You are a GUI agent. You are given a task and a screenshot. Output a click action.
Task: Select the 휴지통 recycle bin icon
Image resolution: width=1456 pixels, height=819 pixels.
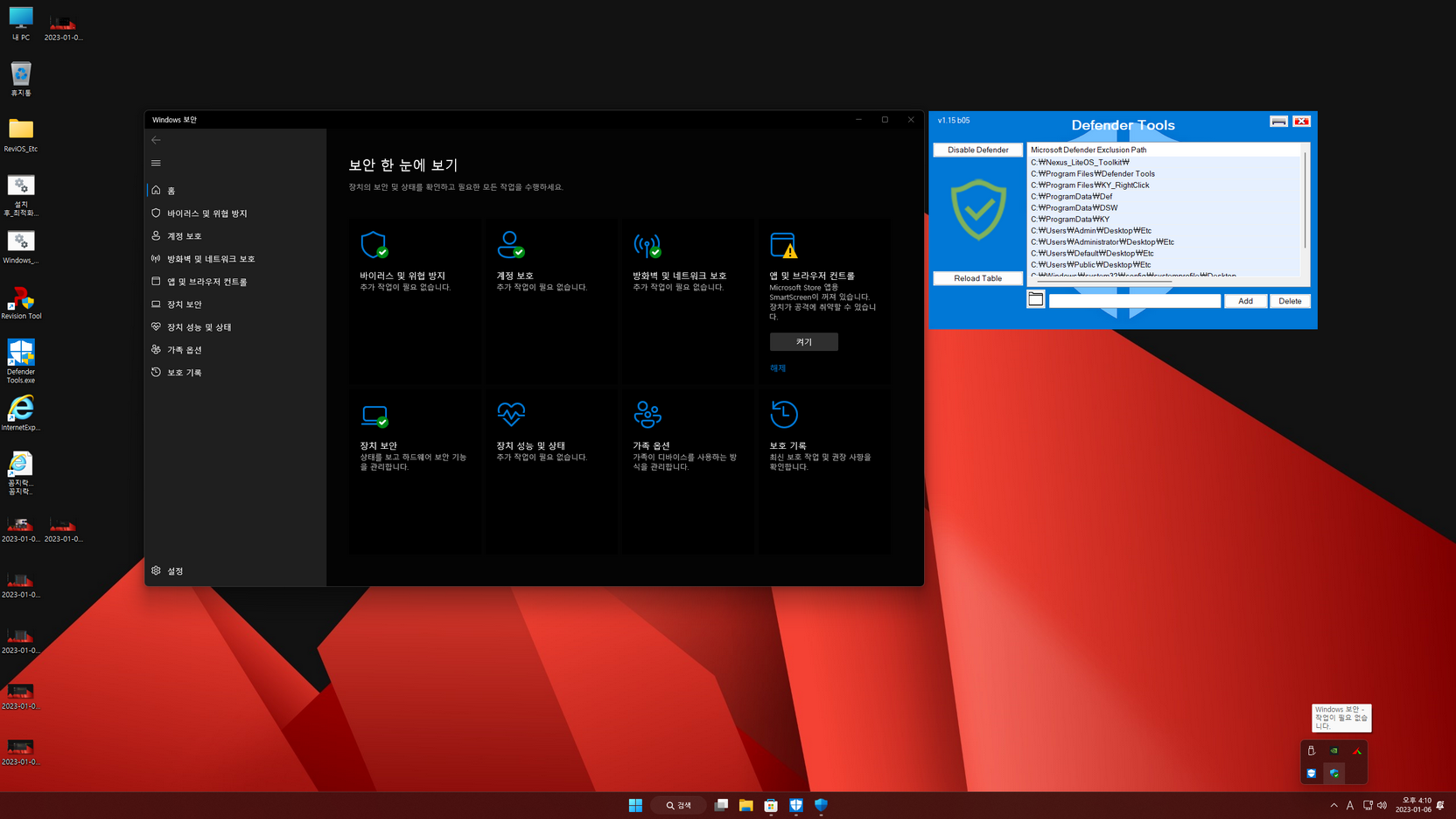(21, 79)
